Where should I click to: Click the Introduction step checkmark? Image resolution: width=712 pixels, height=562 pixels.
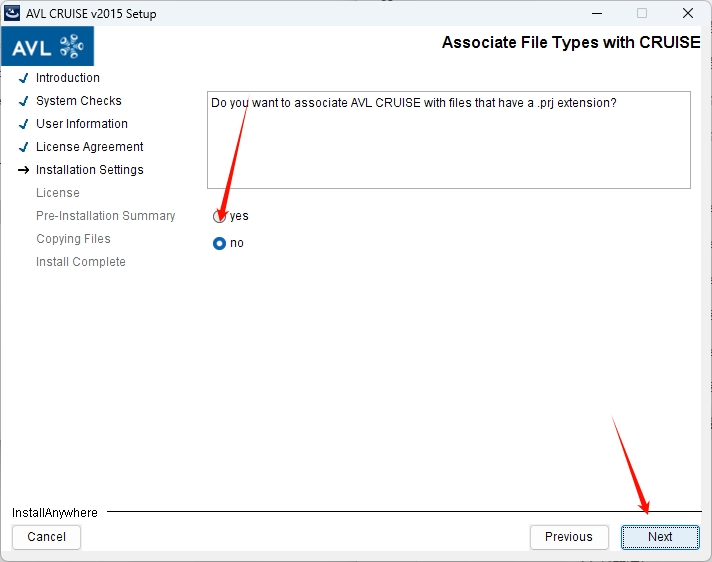[x=23, y=78]
